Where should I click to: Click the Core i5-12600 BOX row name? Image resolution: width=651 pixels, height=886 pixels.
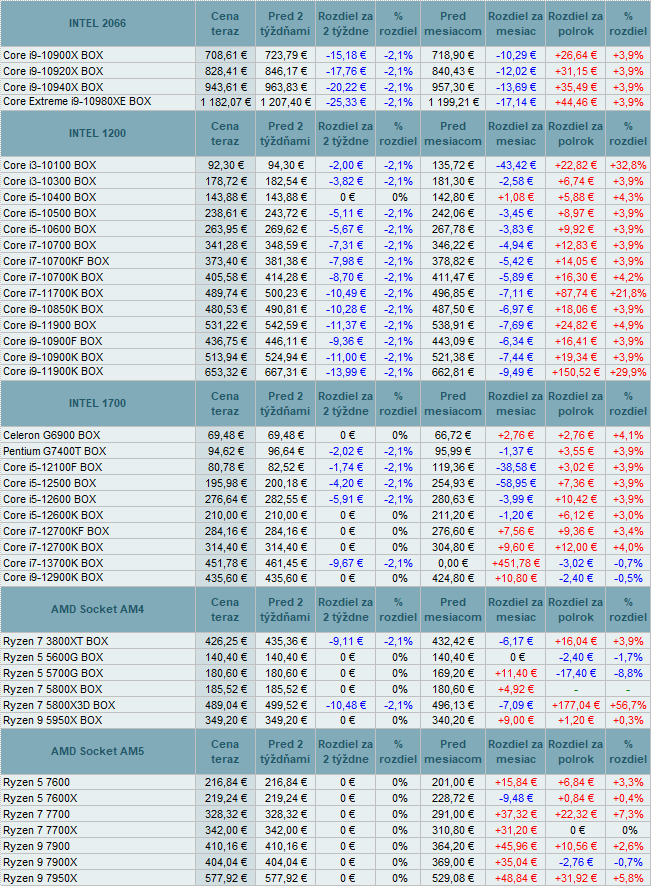point(50,500)
